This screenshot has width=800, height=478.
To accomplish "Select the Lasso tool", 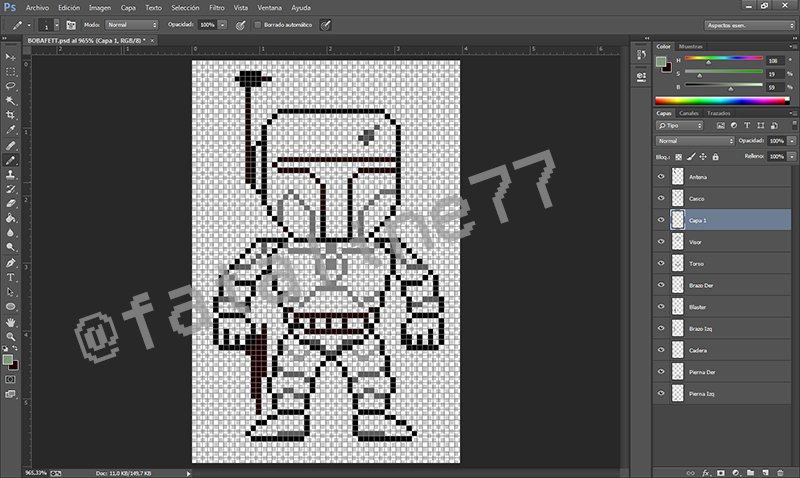I will pyautogui.click(x=10, y=86).
